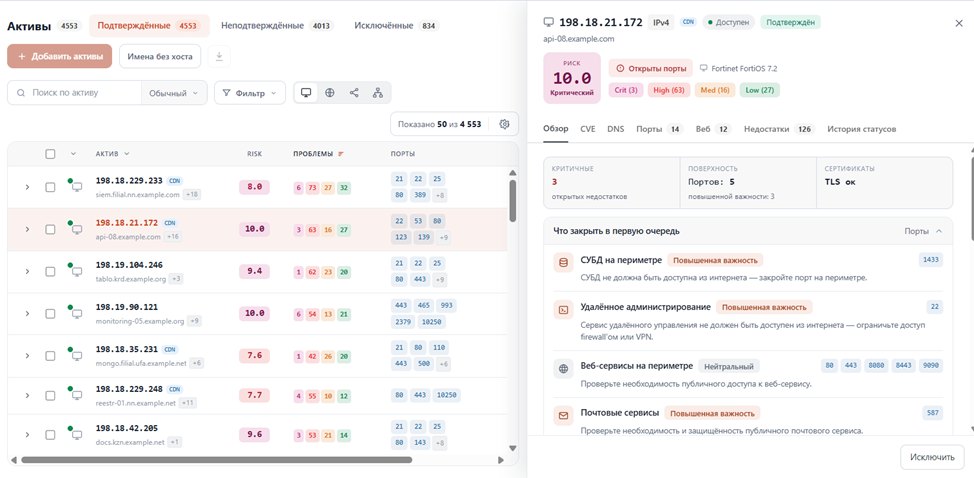Click the table vertical scrollbar thumb
Screen dimensions: 974x478
[512, 201]
